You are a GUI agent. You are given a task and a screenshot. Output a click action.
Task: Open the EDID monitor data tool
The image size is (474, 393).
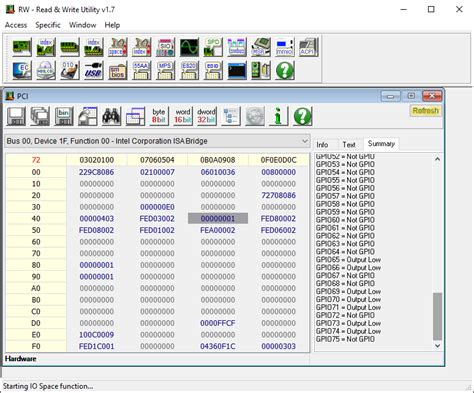pos(213,70)
